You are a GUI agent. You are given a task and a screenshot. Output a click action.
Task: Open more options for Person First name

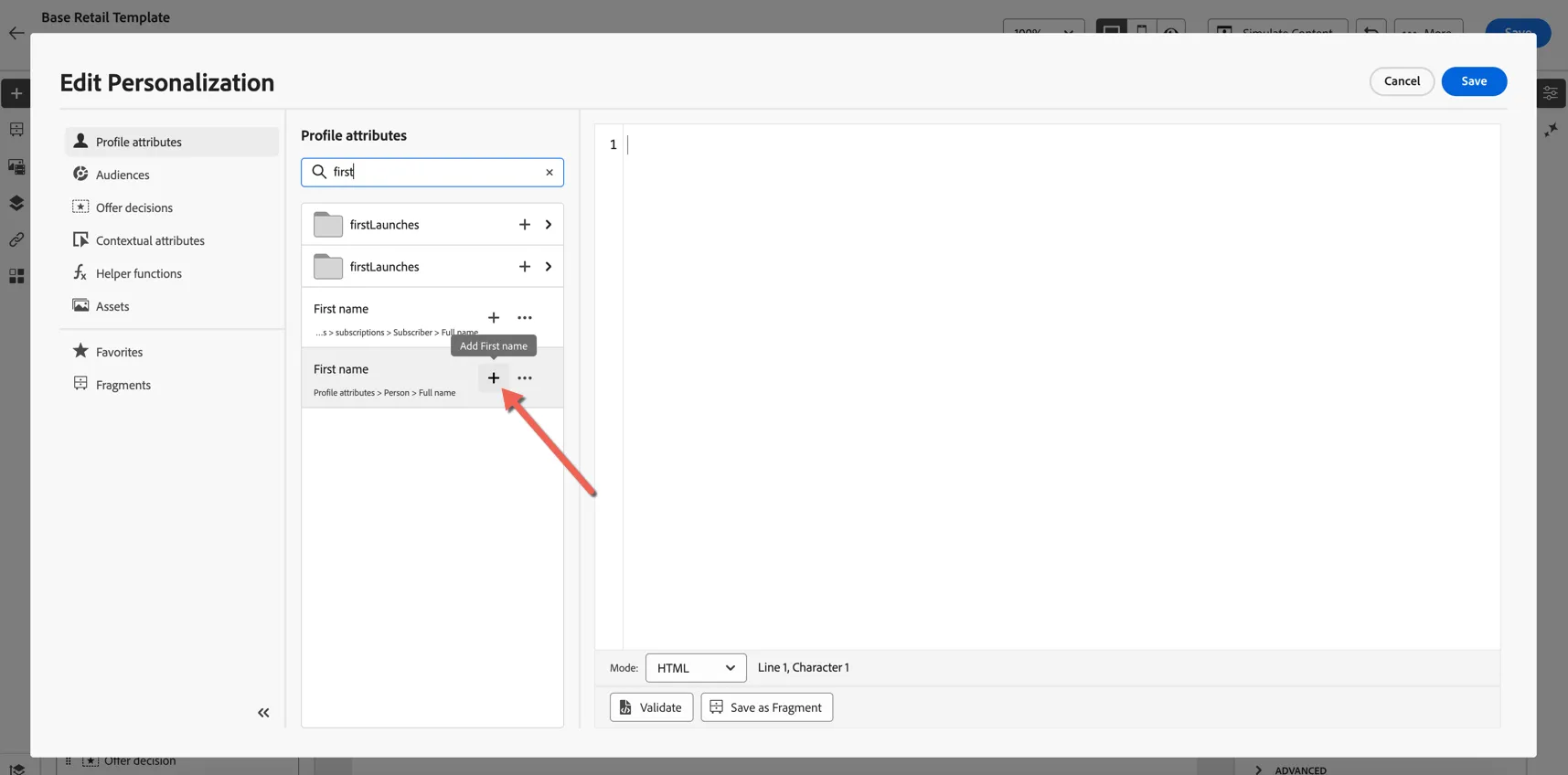[525, 378]
